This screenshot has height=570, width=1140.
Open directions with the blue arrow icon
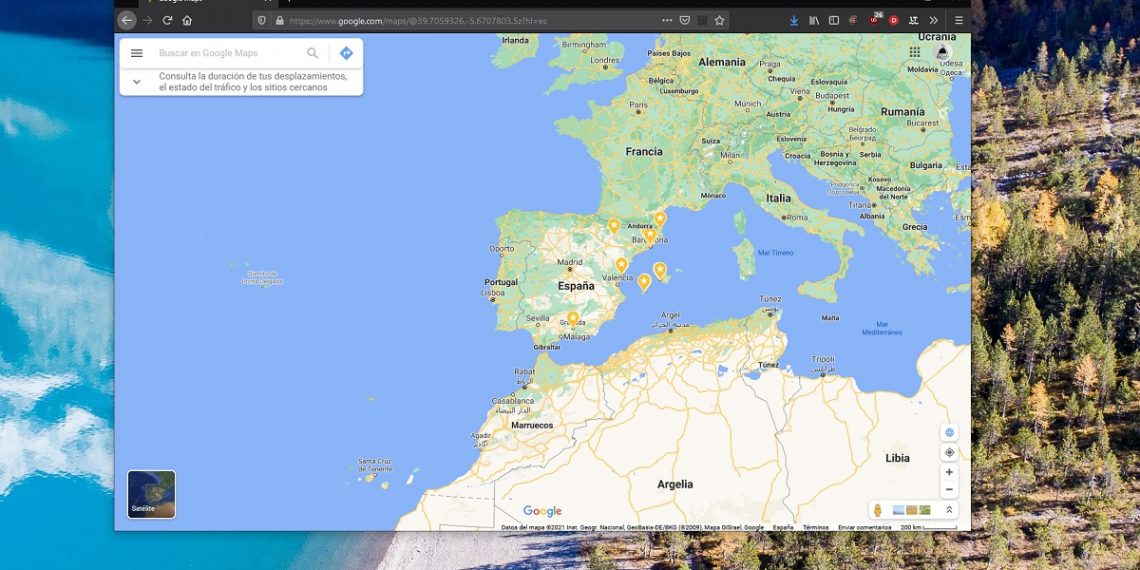click(x=346, y=53)
